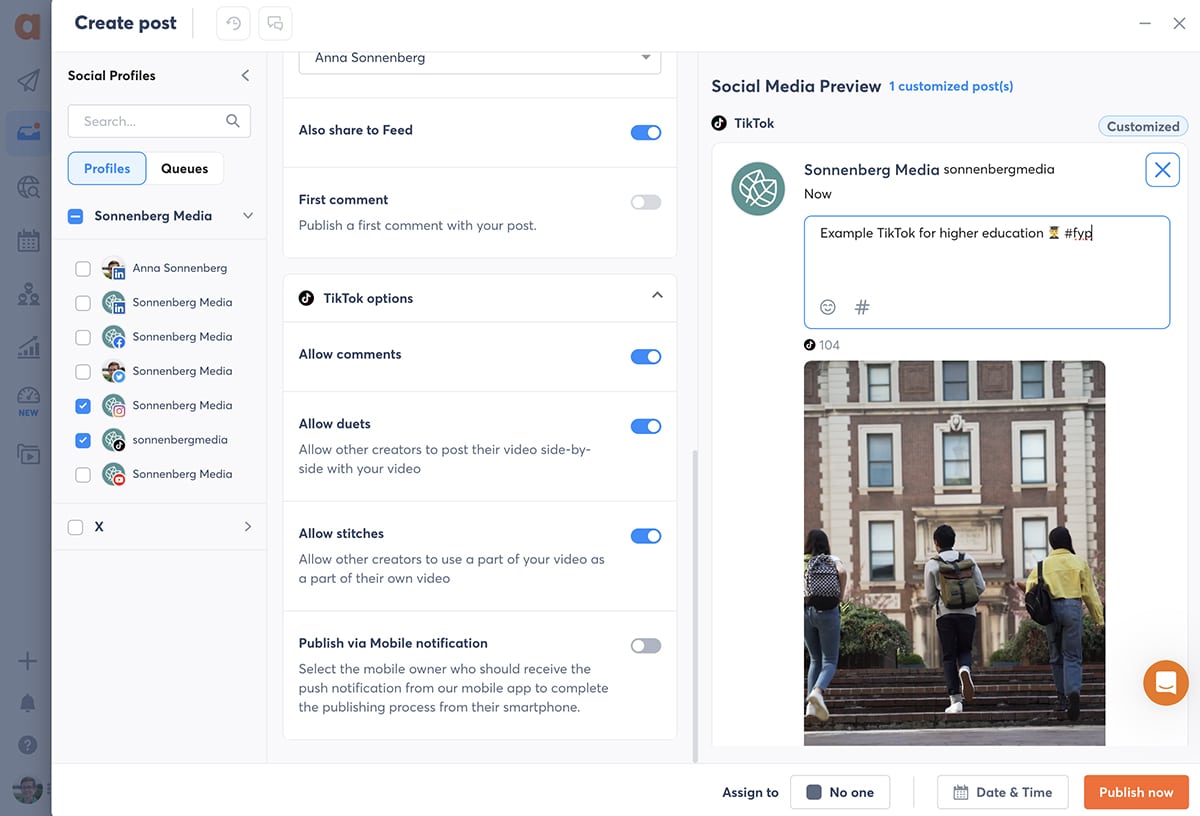Click the campus video preview thumbnail
Image resolution: width=1200 pixels, height=816 pixels.
click(954, 553)
